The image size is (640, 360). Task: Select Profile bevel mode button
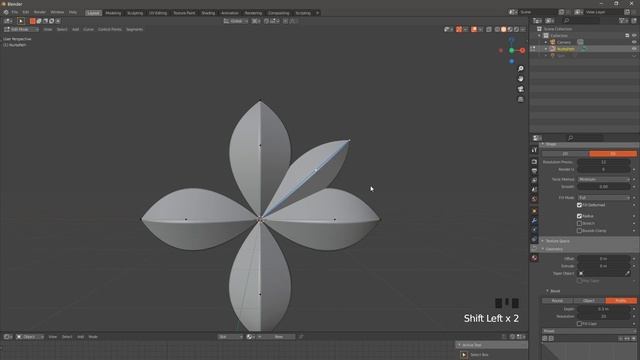621,300
